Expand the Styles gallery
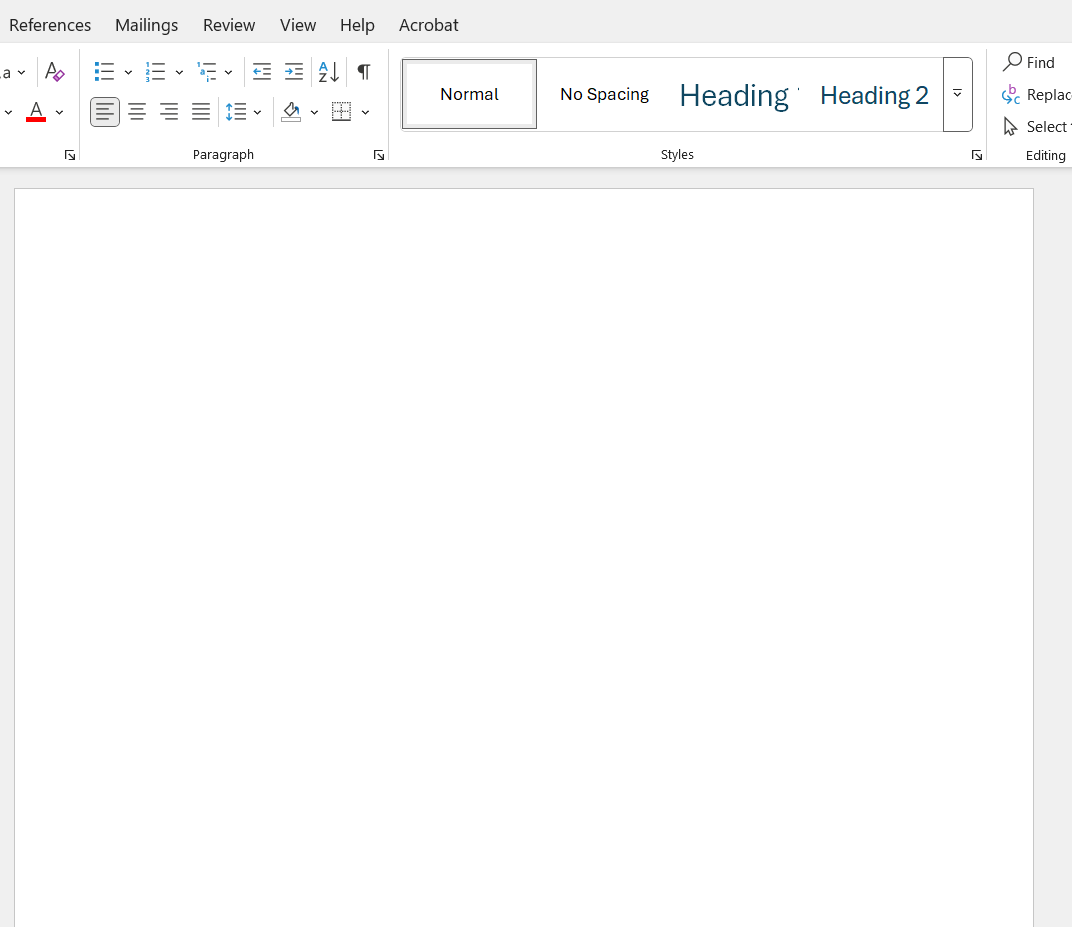Screen dimensions: 1072x927 pos(957,94)
